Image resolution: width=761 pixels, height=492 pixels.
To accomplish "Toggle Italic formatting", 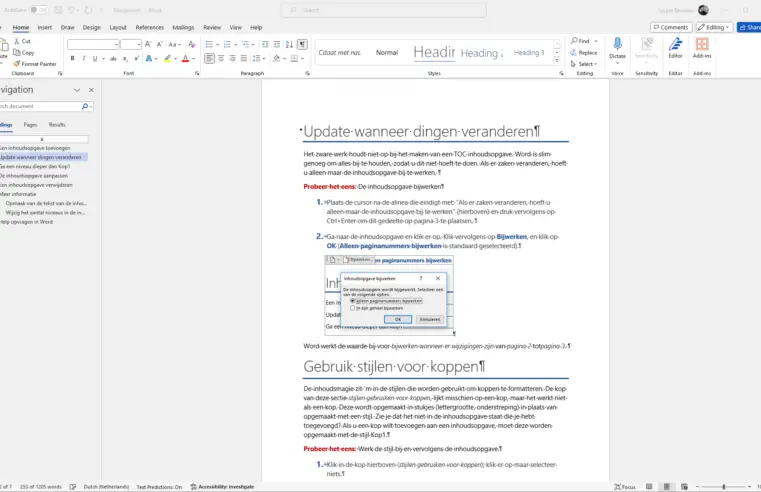I will click(83, 58).
